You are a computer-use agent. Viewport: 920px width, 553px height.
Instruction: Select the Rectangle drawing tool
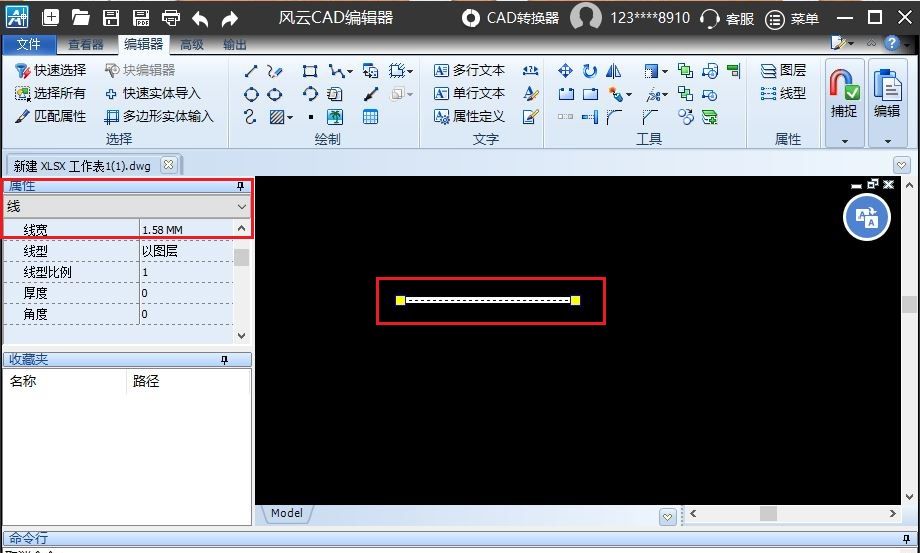coord(310,71)
